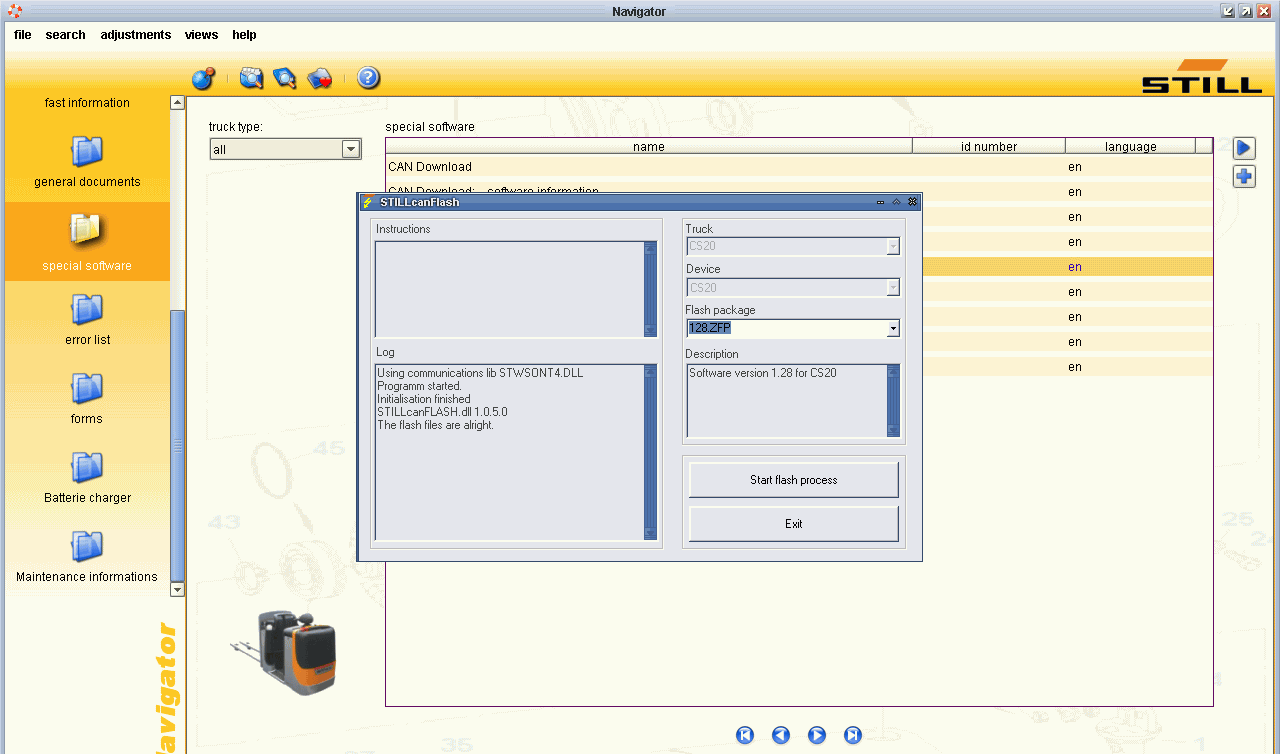Go to the next page arrow
The height and width of the screenshot is (754, 1280).
pos(817,735)
